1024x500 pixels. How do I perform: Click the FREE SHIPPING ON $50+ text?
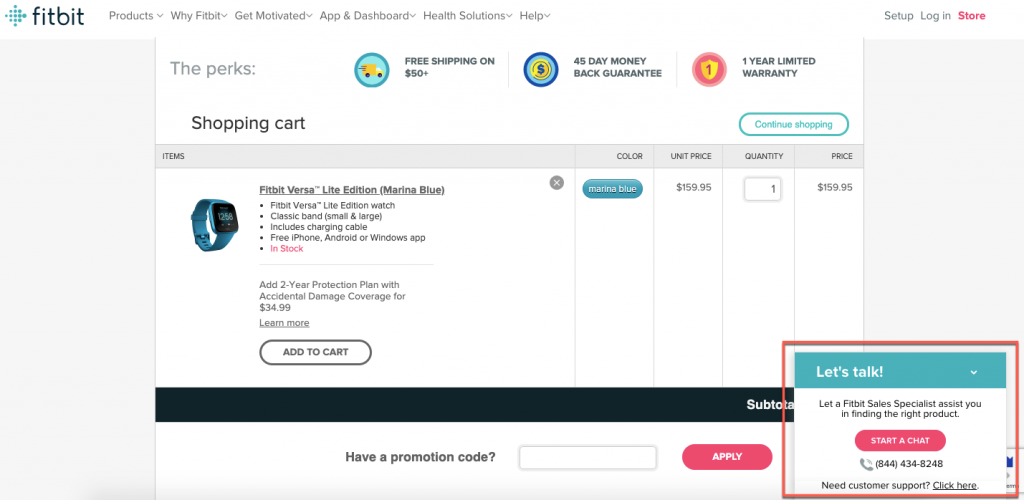click(449, 67)
